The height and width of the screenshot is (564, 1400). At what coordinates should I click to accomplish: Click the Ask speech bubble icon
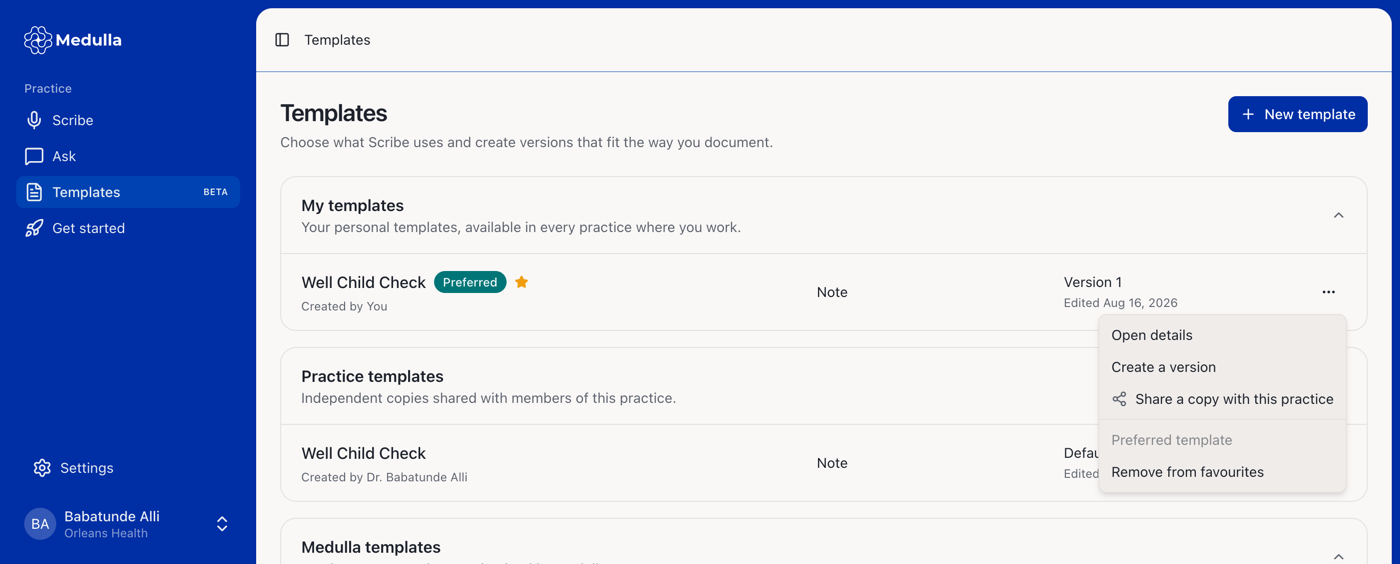pyautogui.click(x=34, y=156)
